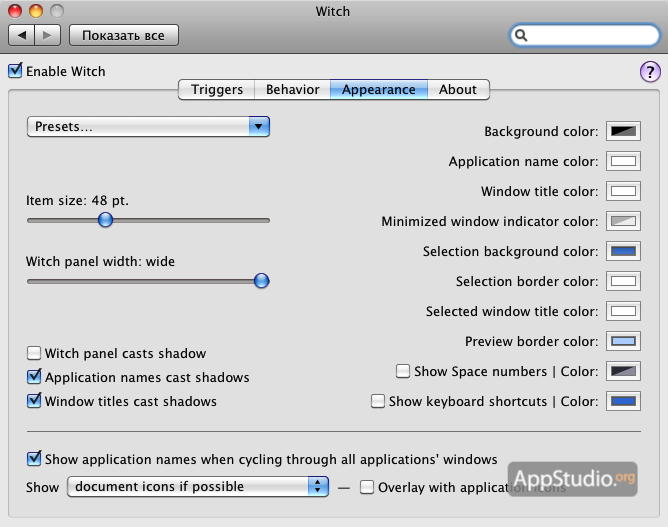Click the Item size slider knob
The width and height of the screenshot is (668, 527).
(x=105, y=220)
